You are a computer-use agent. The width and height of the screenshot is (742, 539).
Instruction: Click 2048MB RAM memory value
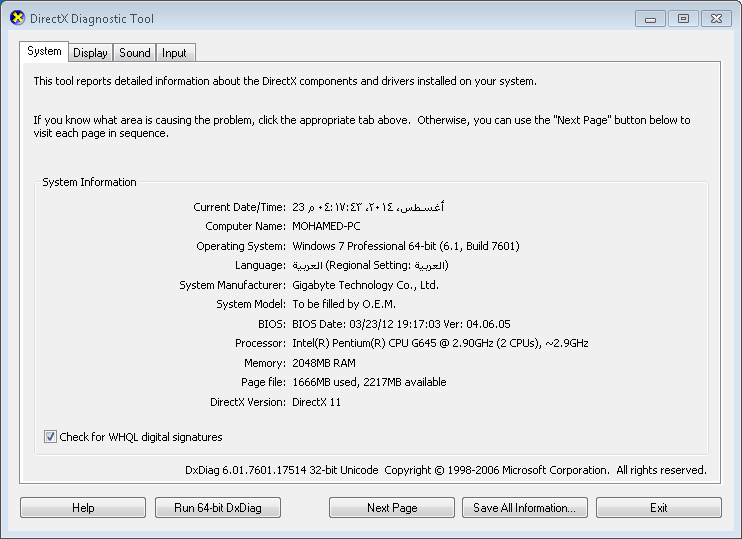[x=324, y=363]
